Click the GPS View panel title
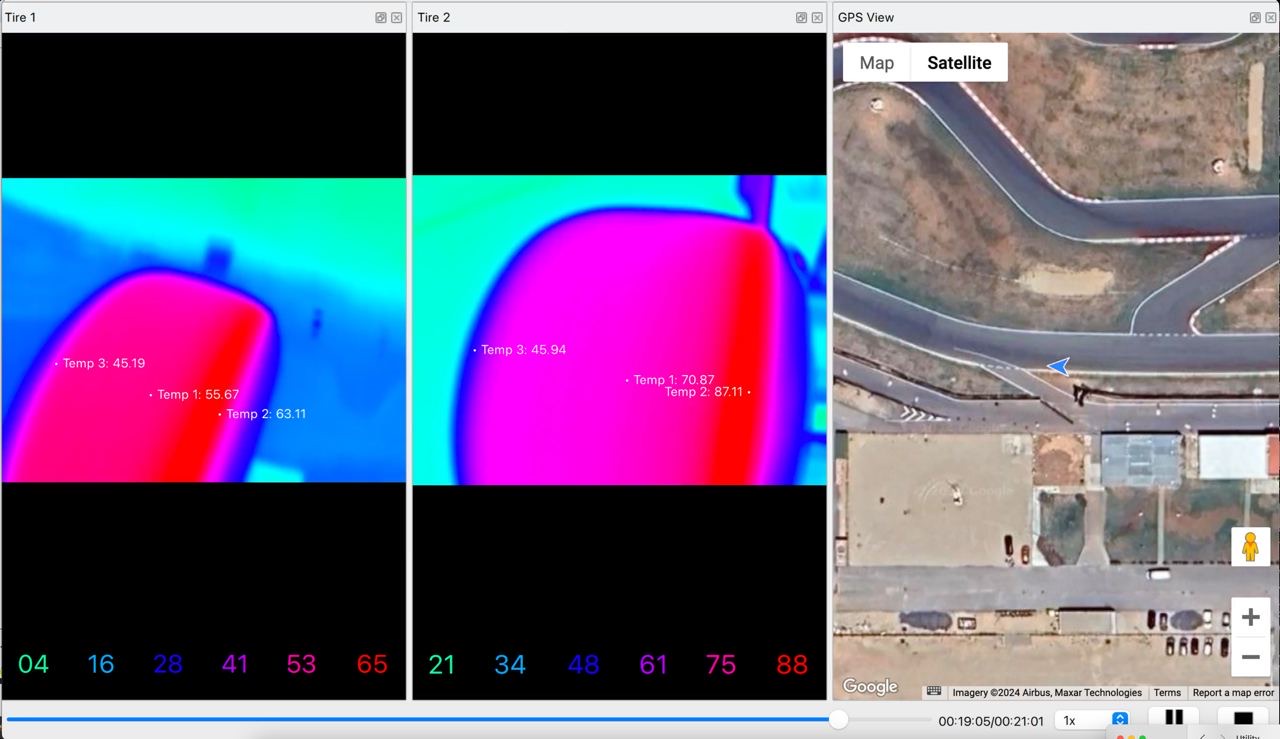 click(x=866, y=17)
